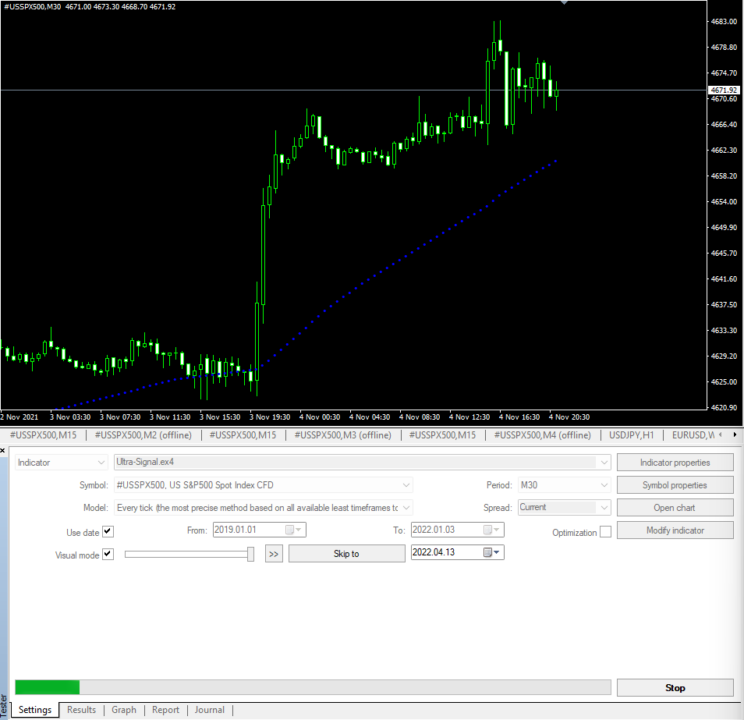Switch to #USSPX500,M4 (offline) chart tab

coord(543,435)
